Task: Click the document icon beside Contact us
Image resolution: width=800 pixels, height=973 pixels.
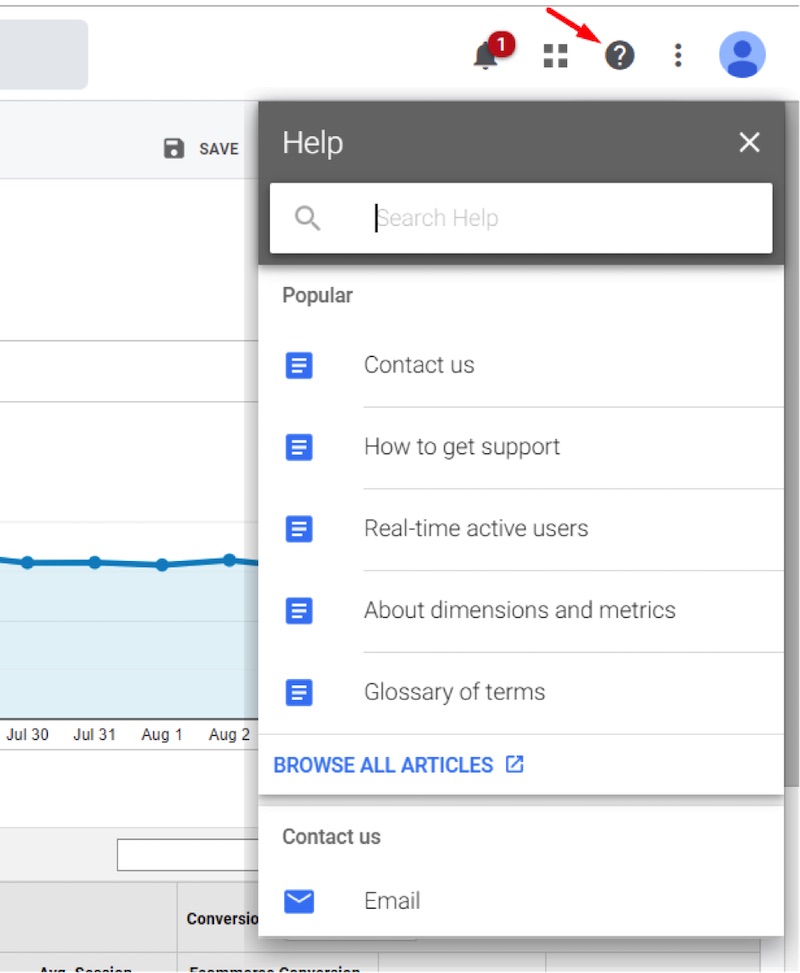Action: click(299, 365)
